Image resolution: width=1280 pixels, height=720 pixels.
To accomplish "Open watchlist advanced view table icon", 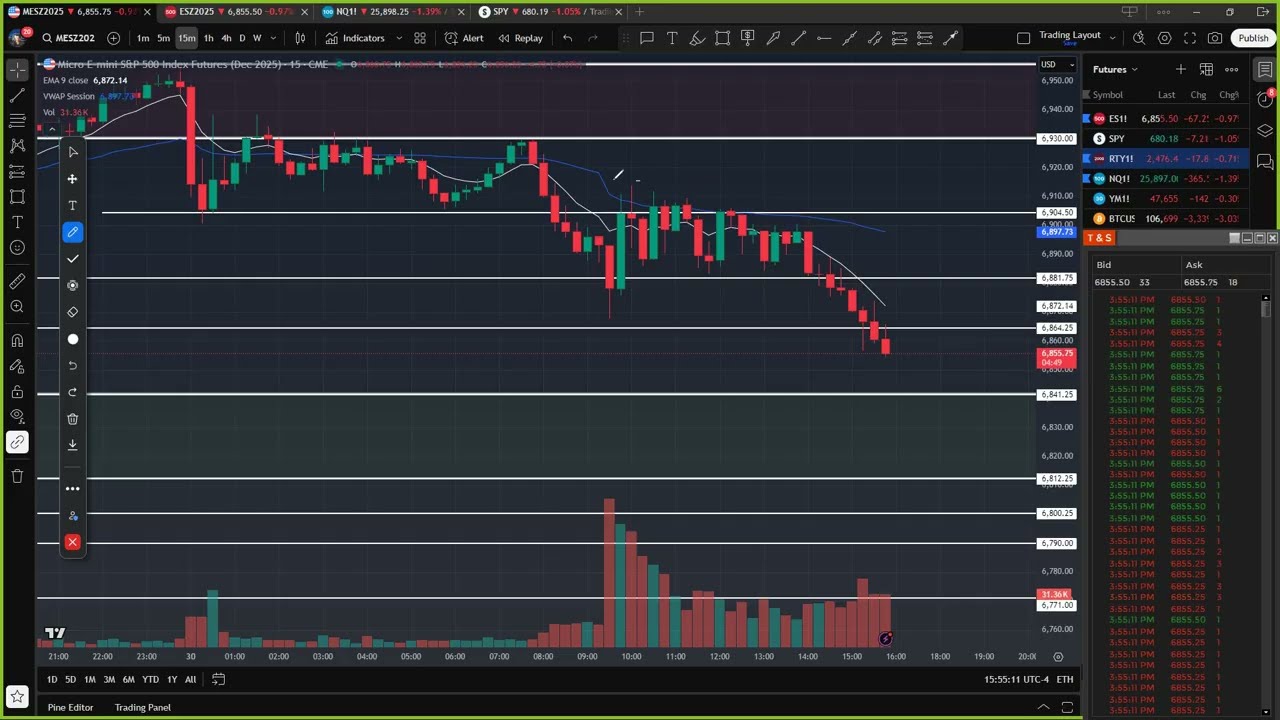I will click(x=1206, y=69).
